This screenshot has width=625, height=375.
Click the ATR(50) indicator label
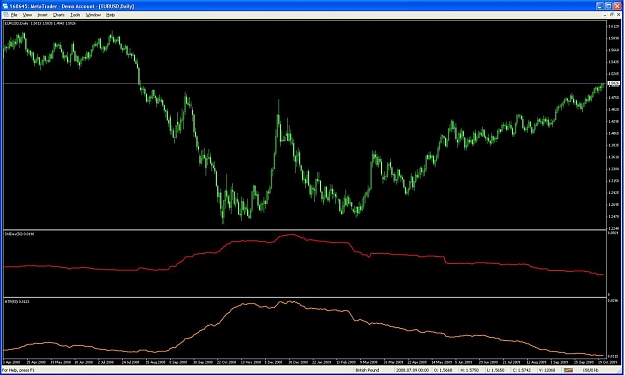pos(17,302)
